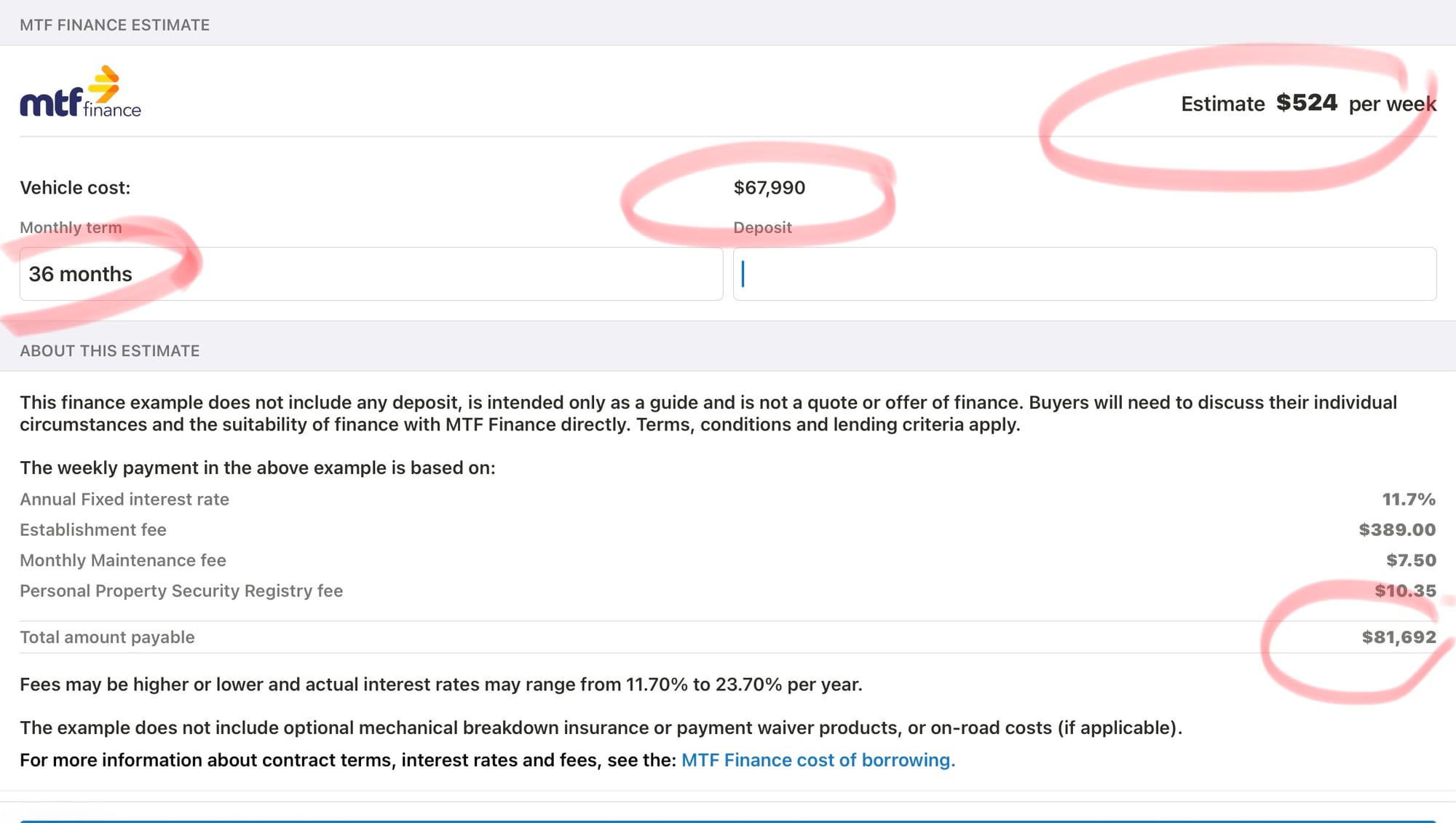Select the 11.7% annual interest rate value
The image size is (1456, 823).
(1408, 500)
